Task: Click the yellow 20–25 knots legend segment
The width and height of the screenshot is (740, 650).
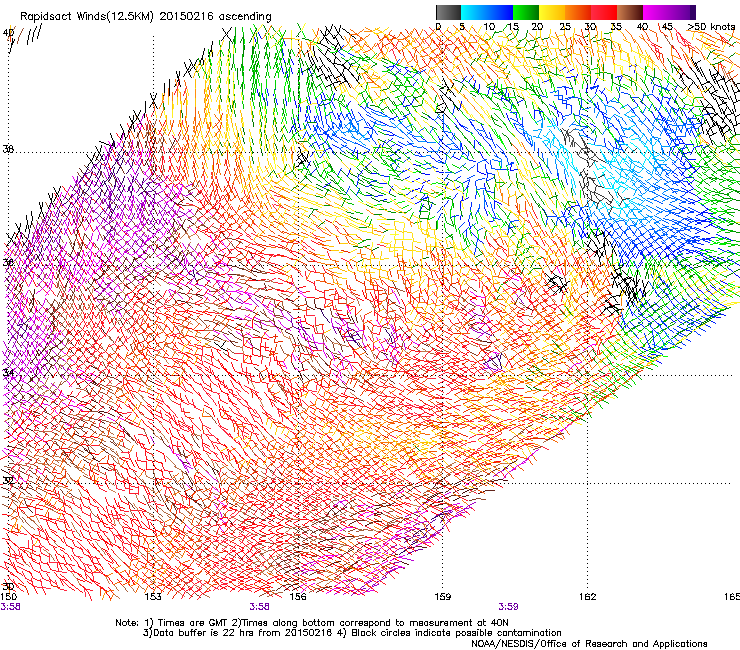Action: coord(552,12)
